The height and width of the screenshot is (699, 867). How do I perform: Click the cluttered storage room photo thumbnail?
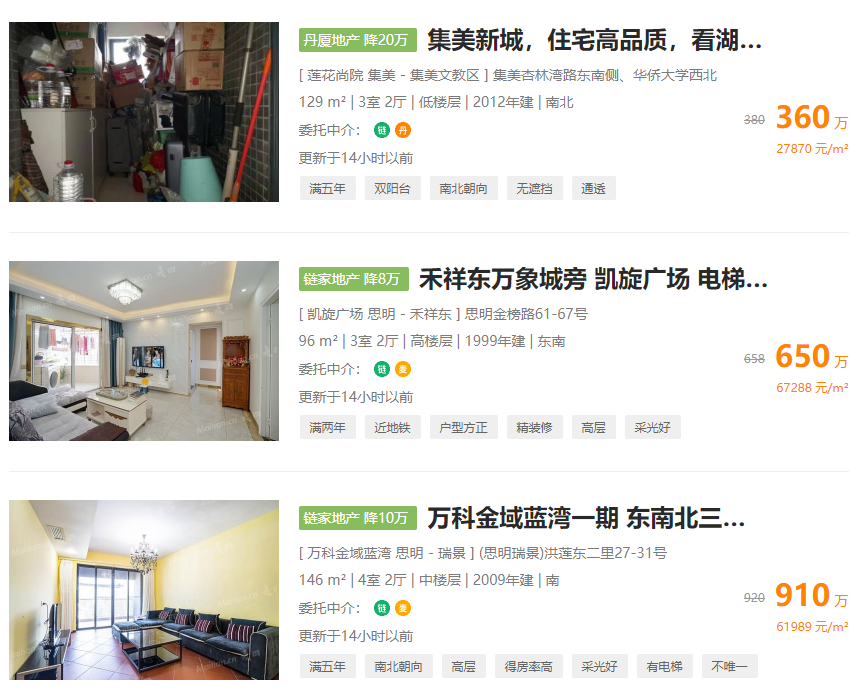pos(144,112)
